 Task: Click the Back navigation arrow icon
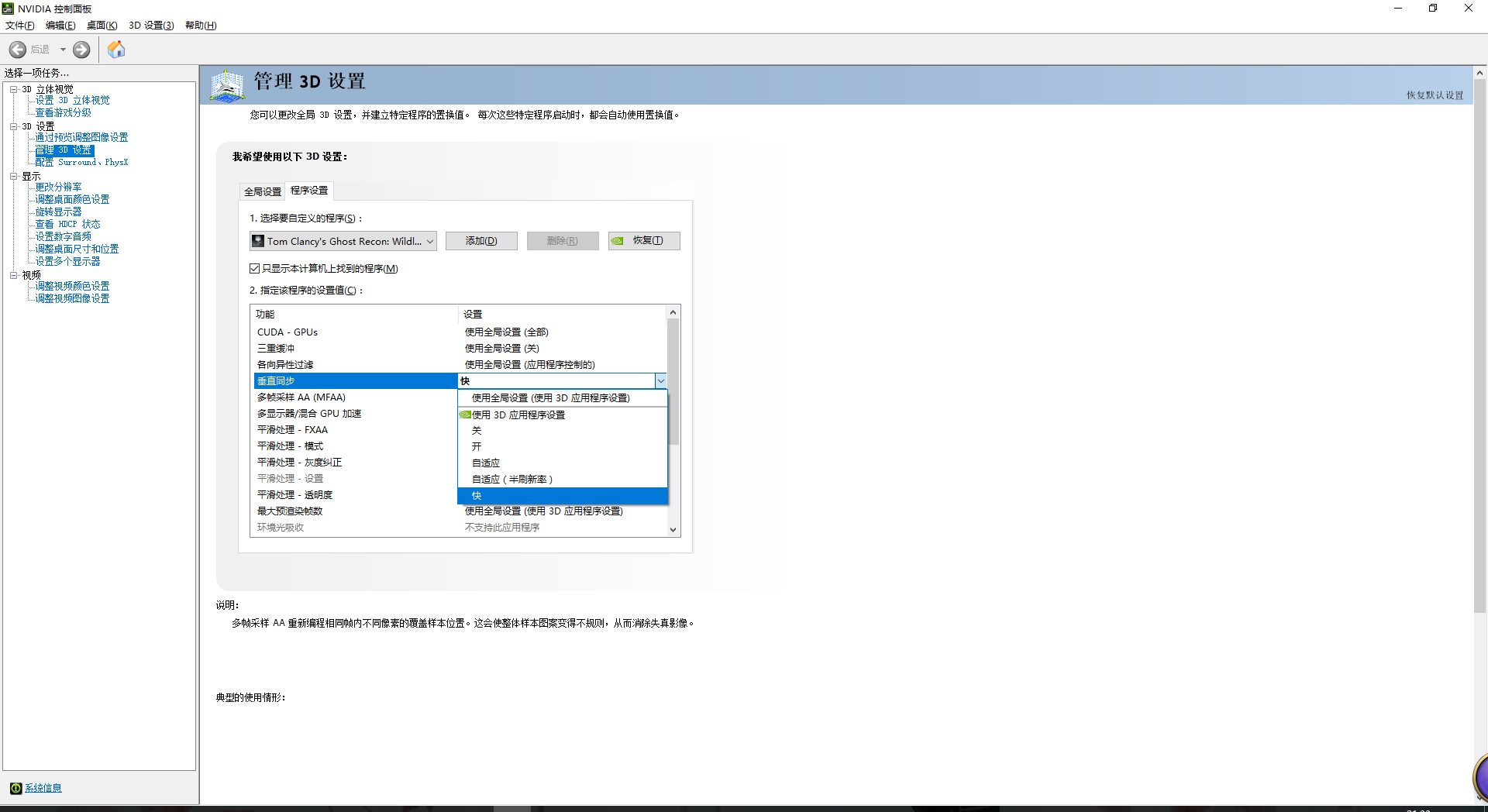[x=17, y=50]
